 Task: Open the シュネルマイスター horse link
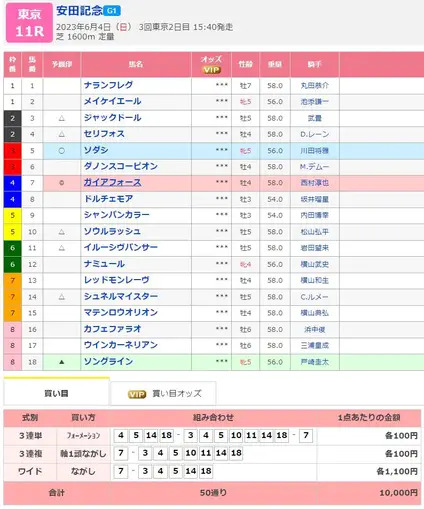121,296
